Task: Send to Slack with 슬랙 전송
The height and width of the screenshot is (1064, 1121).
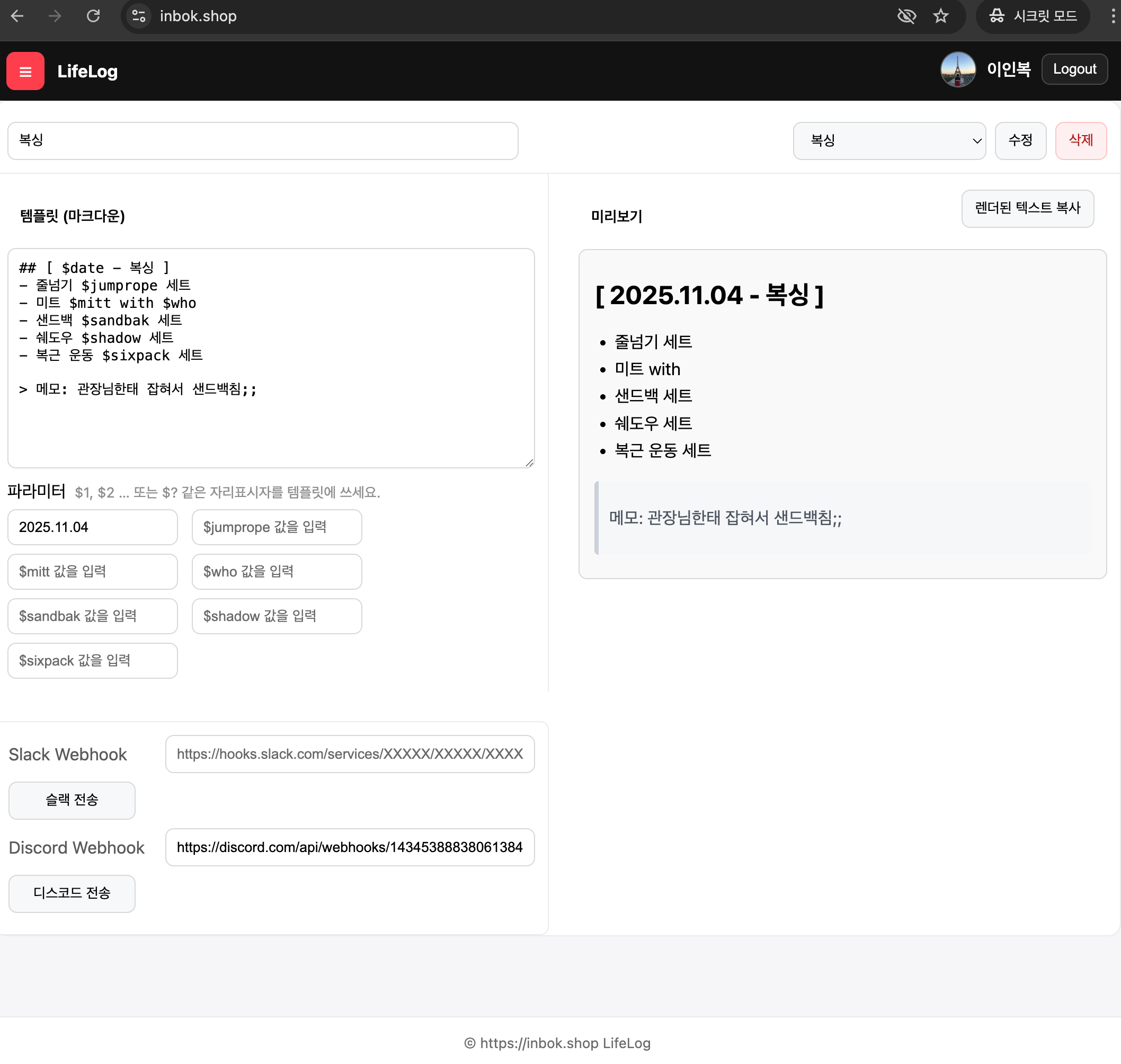Action: (x=72, y=800)
